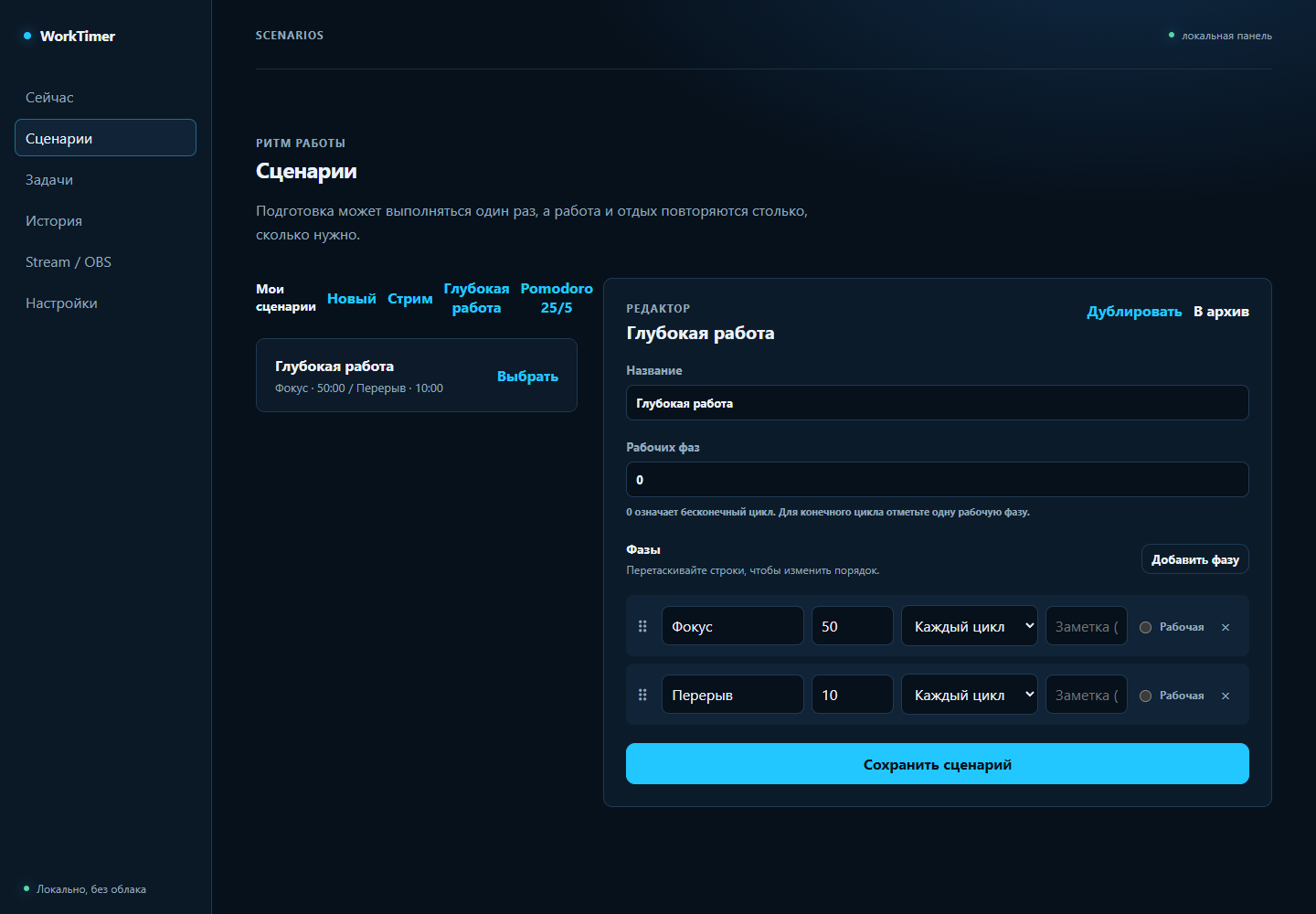Screen dimensions: 1316x914
Task: Click the Новый scenario template link
Action: pos(352,298)
